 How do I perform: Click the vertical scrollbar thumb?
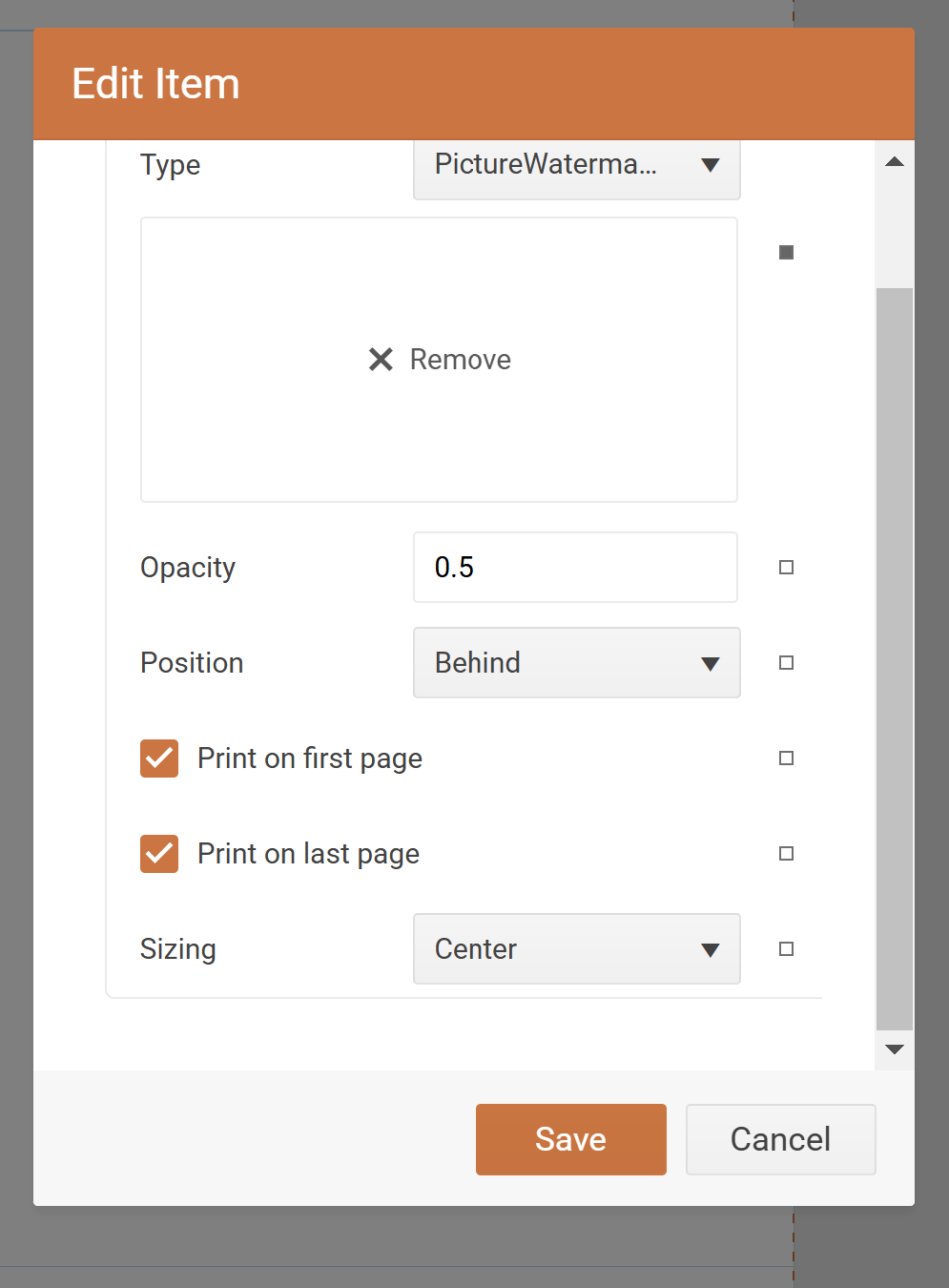894,658
